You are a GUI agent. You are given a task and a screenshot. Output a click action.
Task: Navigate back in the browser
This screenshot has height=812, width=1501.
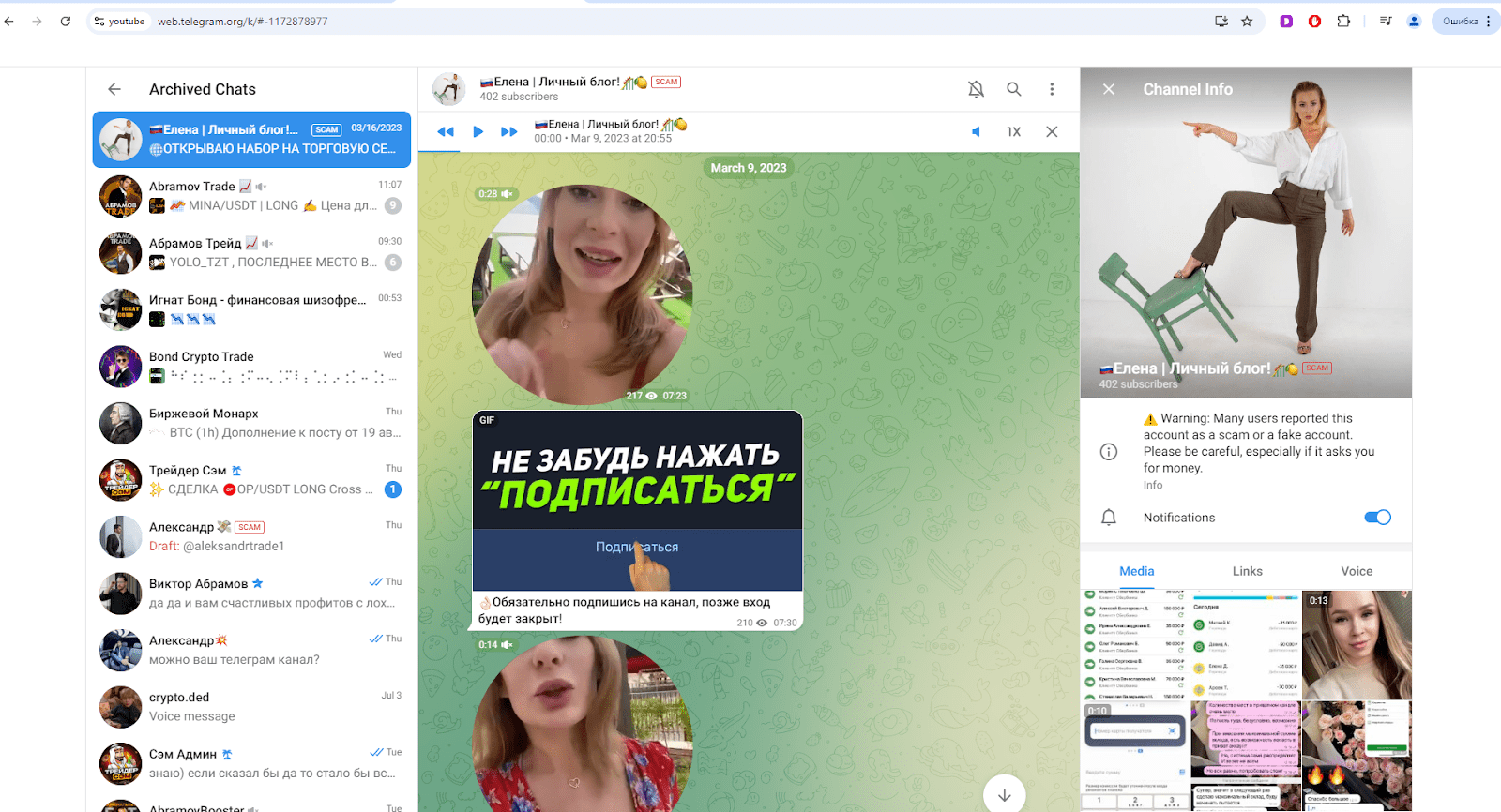point(9,21)
